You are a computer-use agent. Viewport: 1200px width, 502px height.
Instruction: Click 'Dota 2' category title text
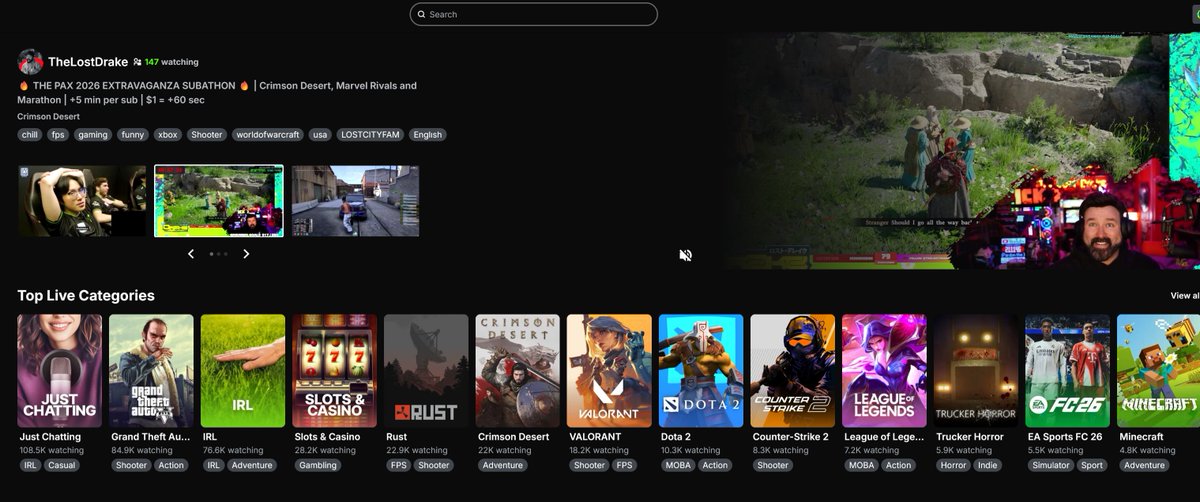[676, 437]
